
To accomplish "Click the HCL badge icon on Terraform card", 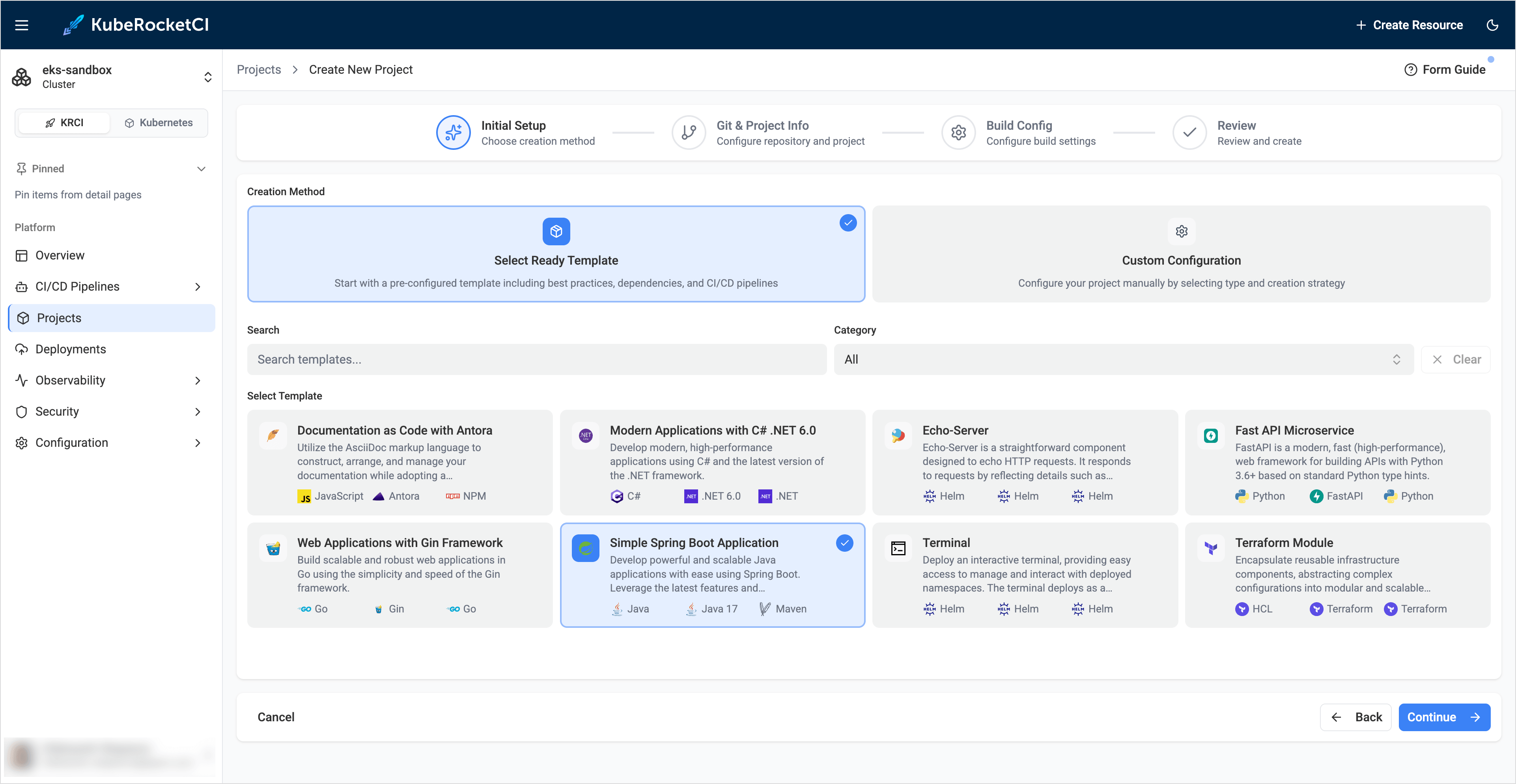I will pyautogui.click(x=1242, y=609).
